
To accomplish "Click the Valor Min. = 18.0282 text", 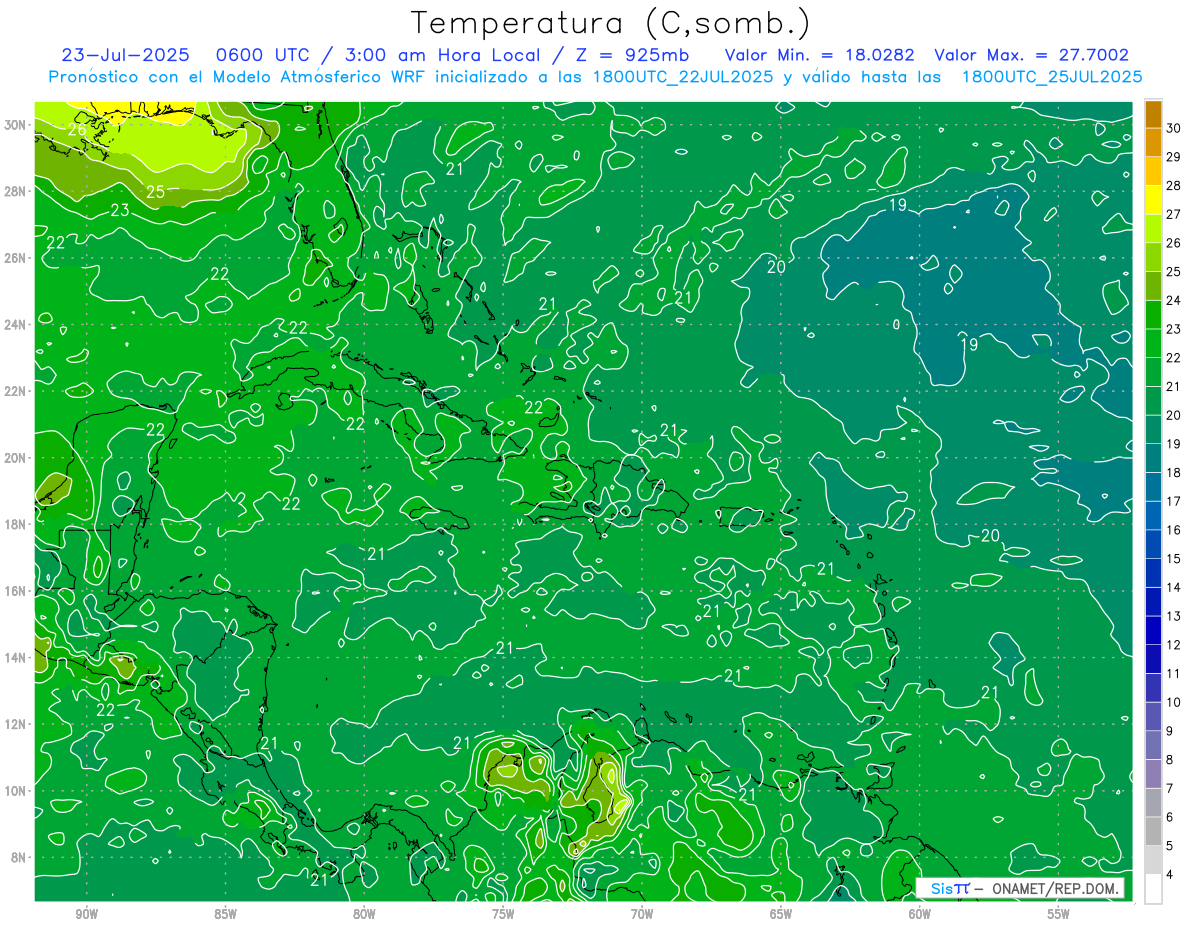I will click(820, 55).
